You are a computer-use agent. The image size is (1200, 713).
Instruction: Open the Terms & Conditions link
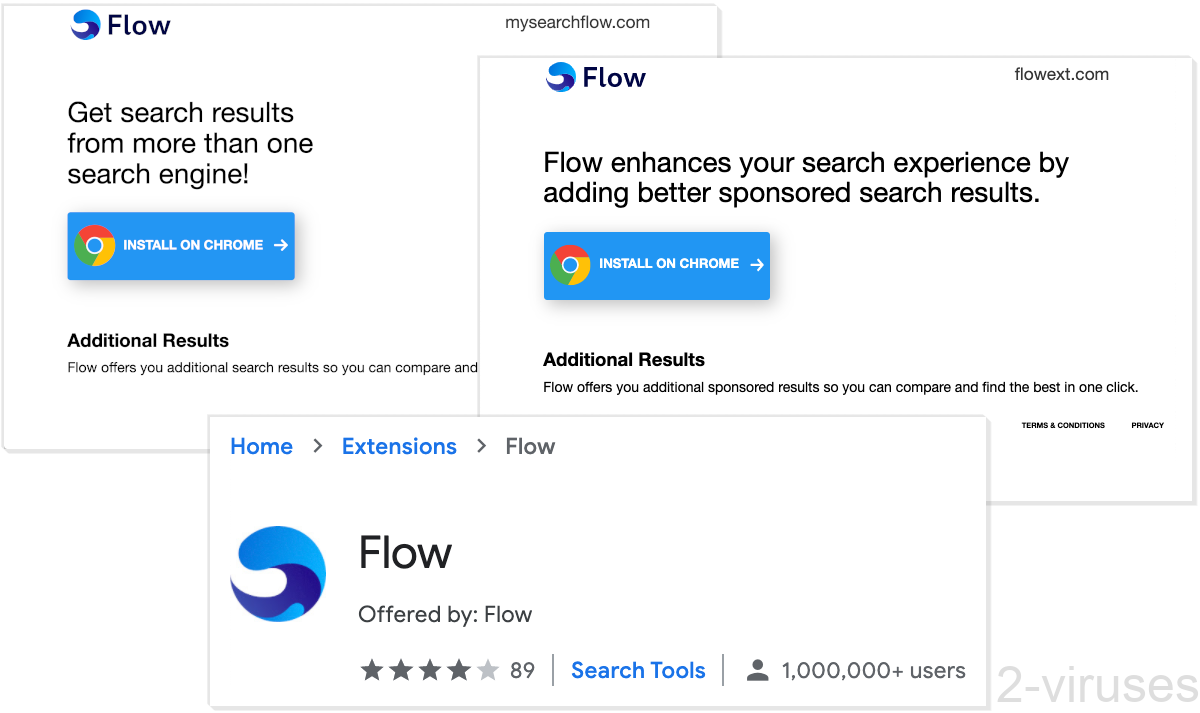[x=1063, y=425]
